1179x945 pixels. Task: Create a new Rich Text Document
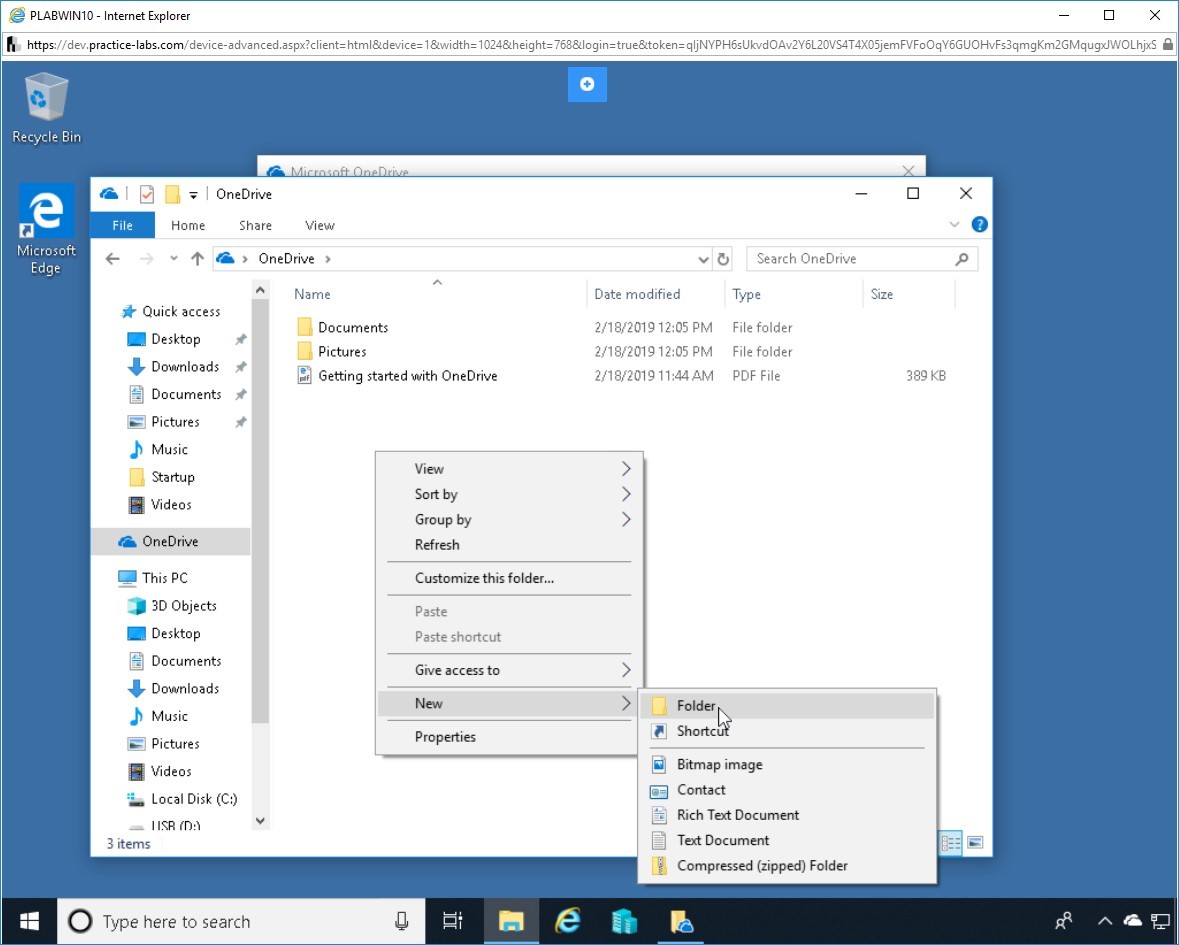click(x=787, y=815)
